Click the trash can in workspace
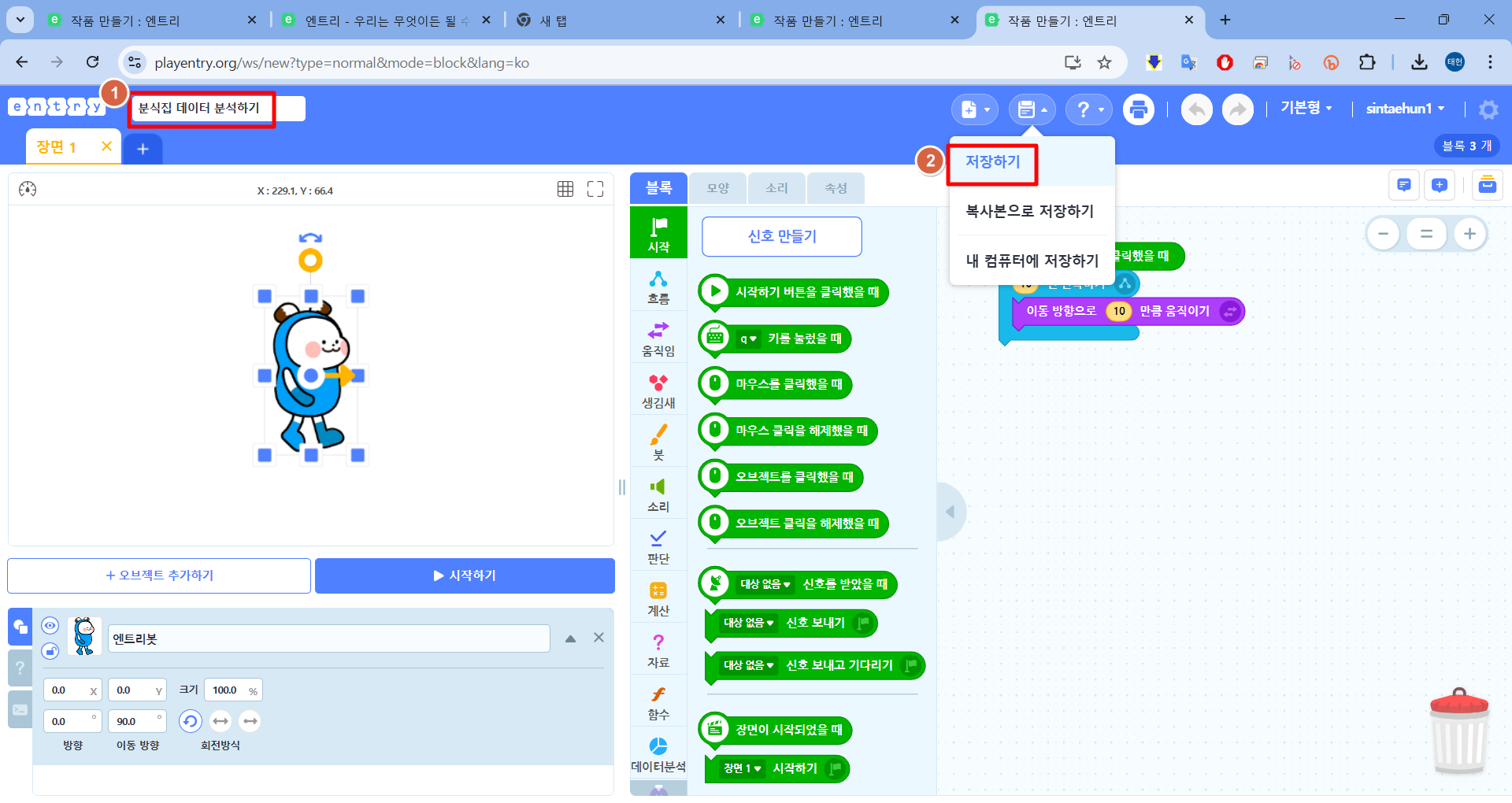Screen dimensions: 1512x803 tap(1459, 731)
